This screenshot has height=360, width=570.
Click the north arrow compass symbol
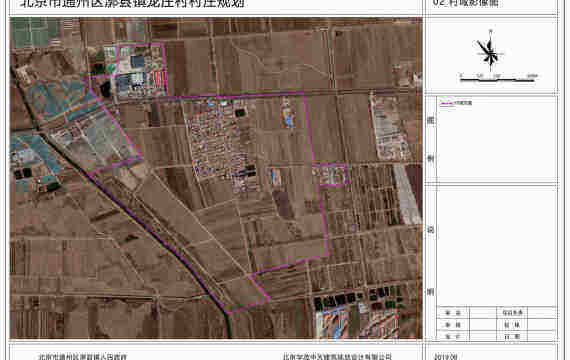pos(490,52)
